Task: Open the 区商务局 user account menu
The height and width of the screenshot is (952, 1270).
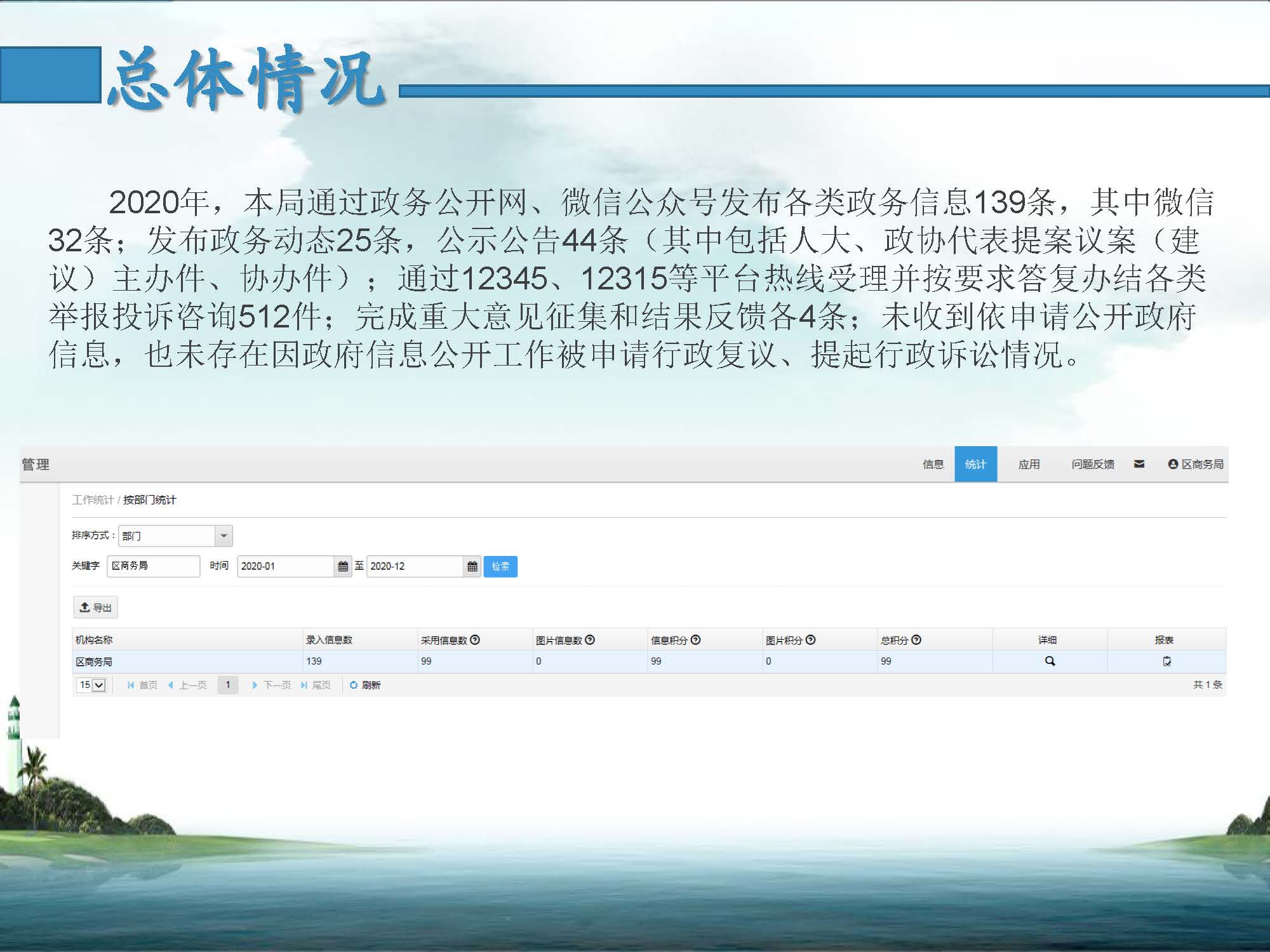Action: (x=1196, y=464)
